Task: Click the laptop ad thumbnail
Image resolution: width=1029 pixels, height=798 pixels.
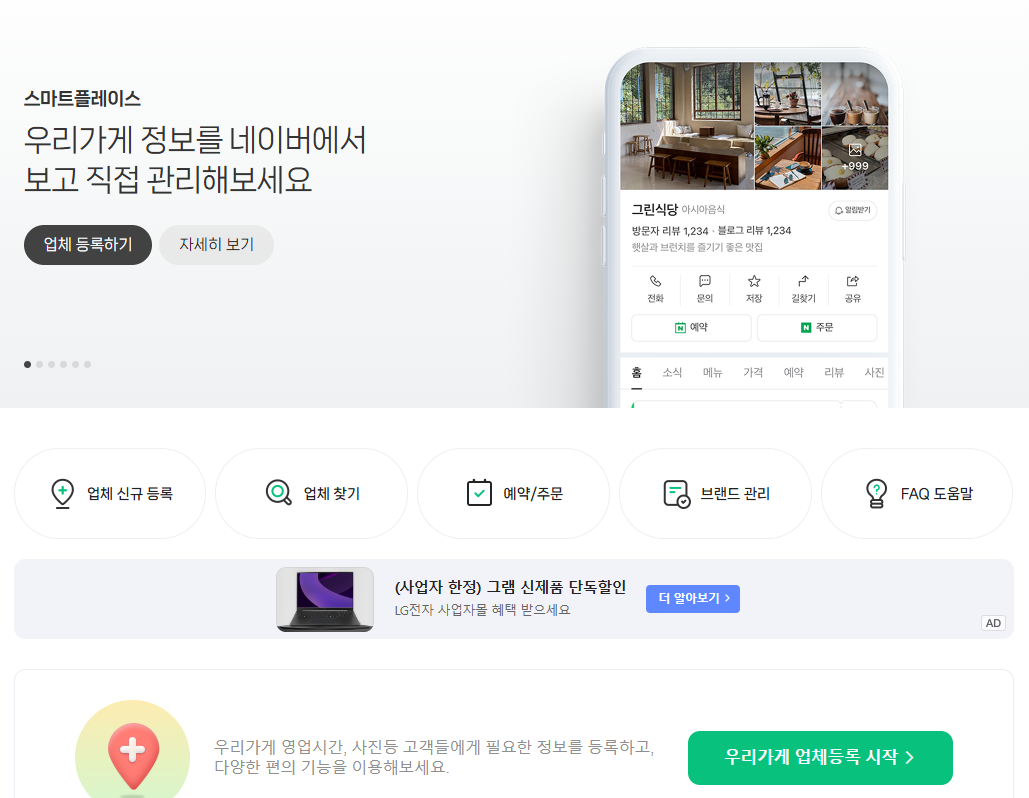Action: tap(325, 600)
